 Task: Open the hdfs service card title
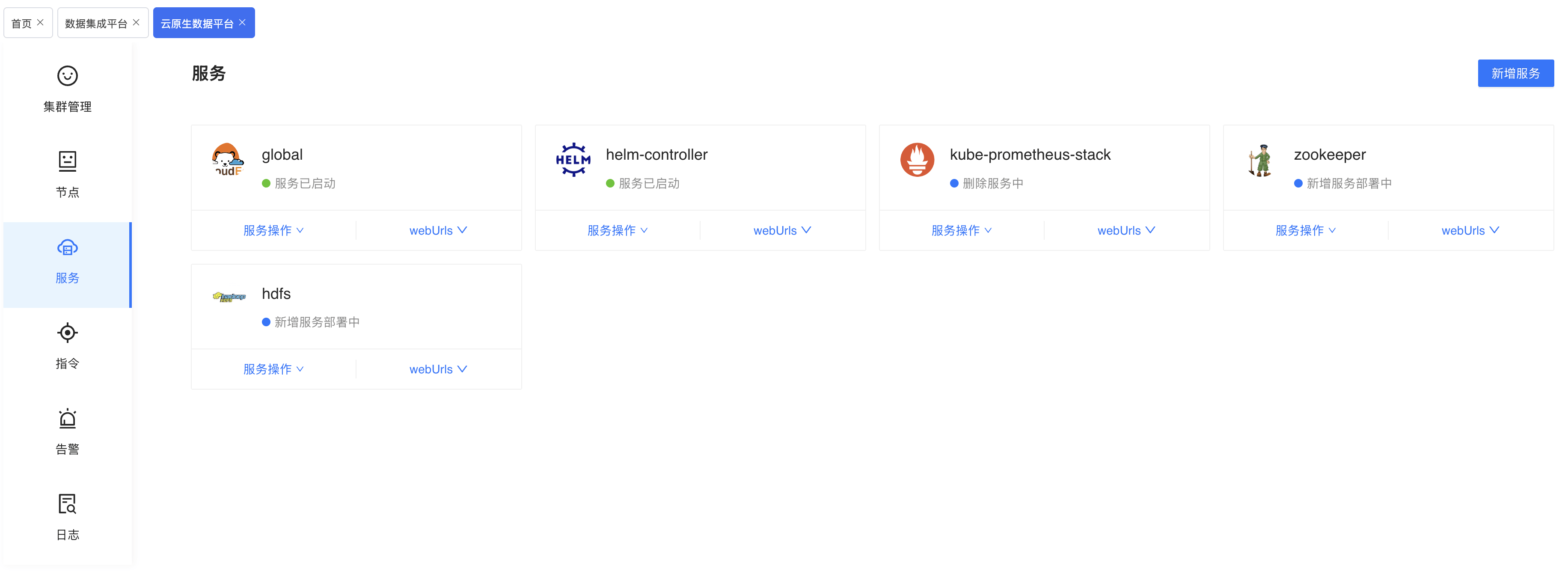pos(276,294)
